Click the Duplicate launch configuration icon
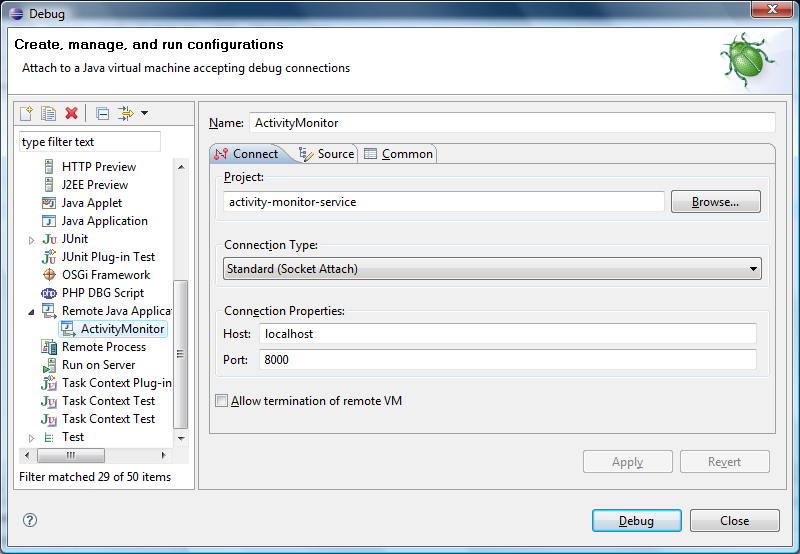 pyautogui.click(x=48, y=113)
